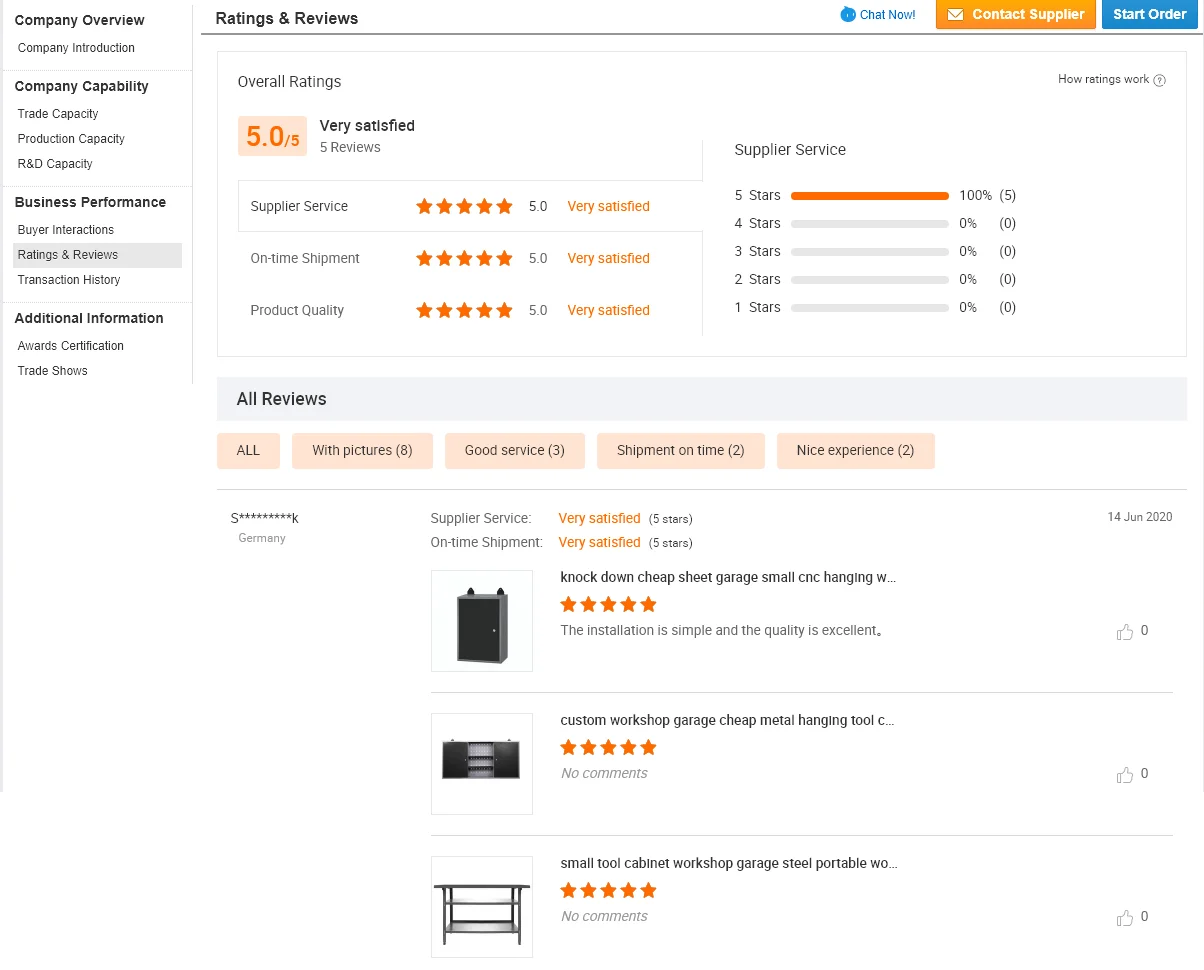Filter reviews by Good service (3)

click(x=514, y=451)
